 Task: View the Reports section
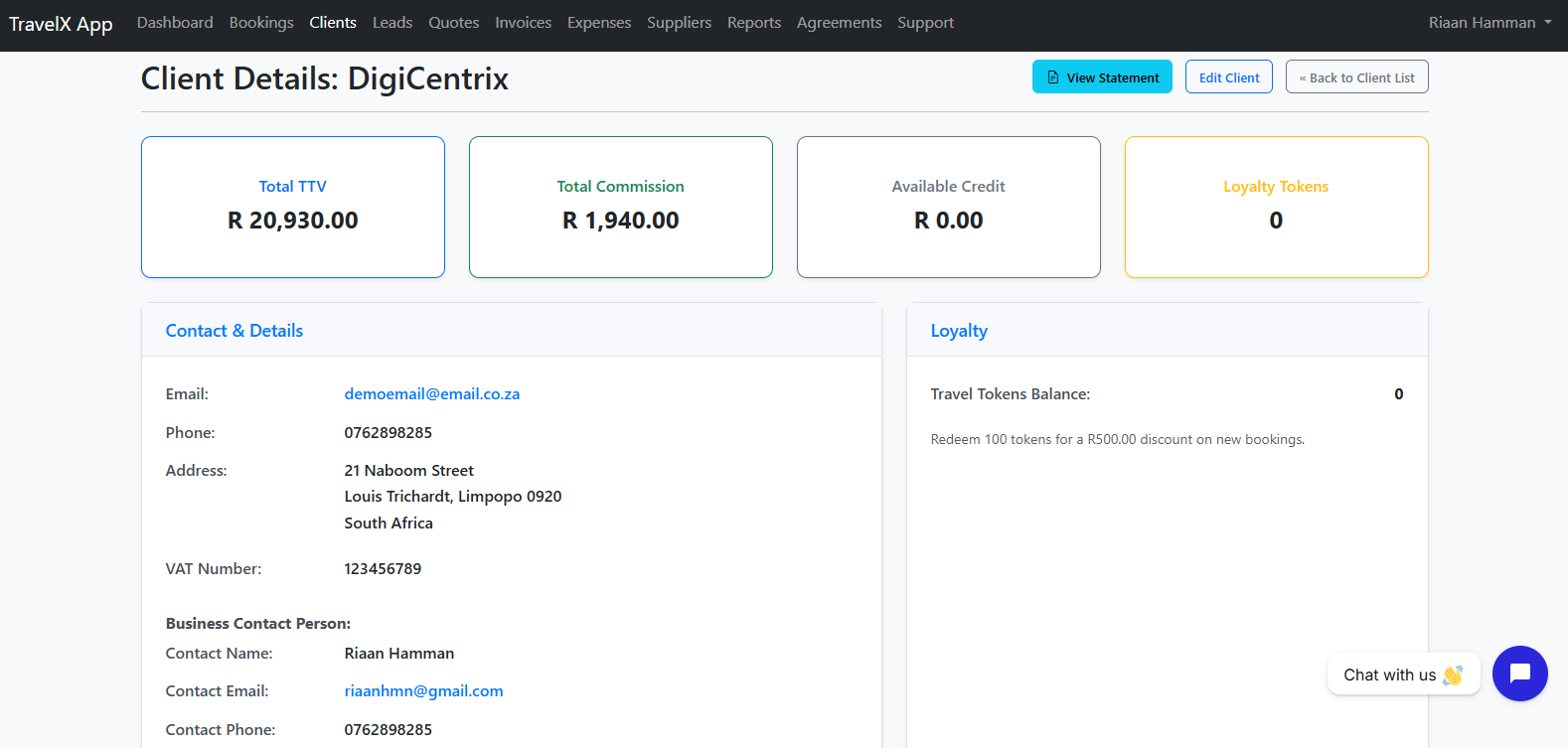(x=754, y=23)
